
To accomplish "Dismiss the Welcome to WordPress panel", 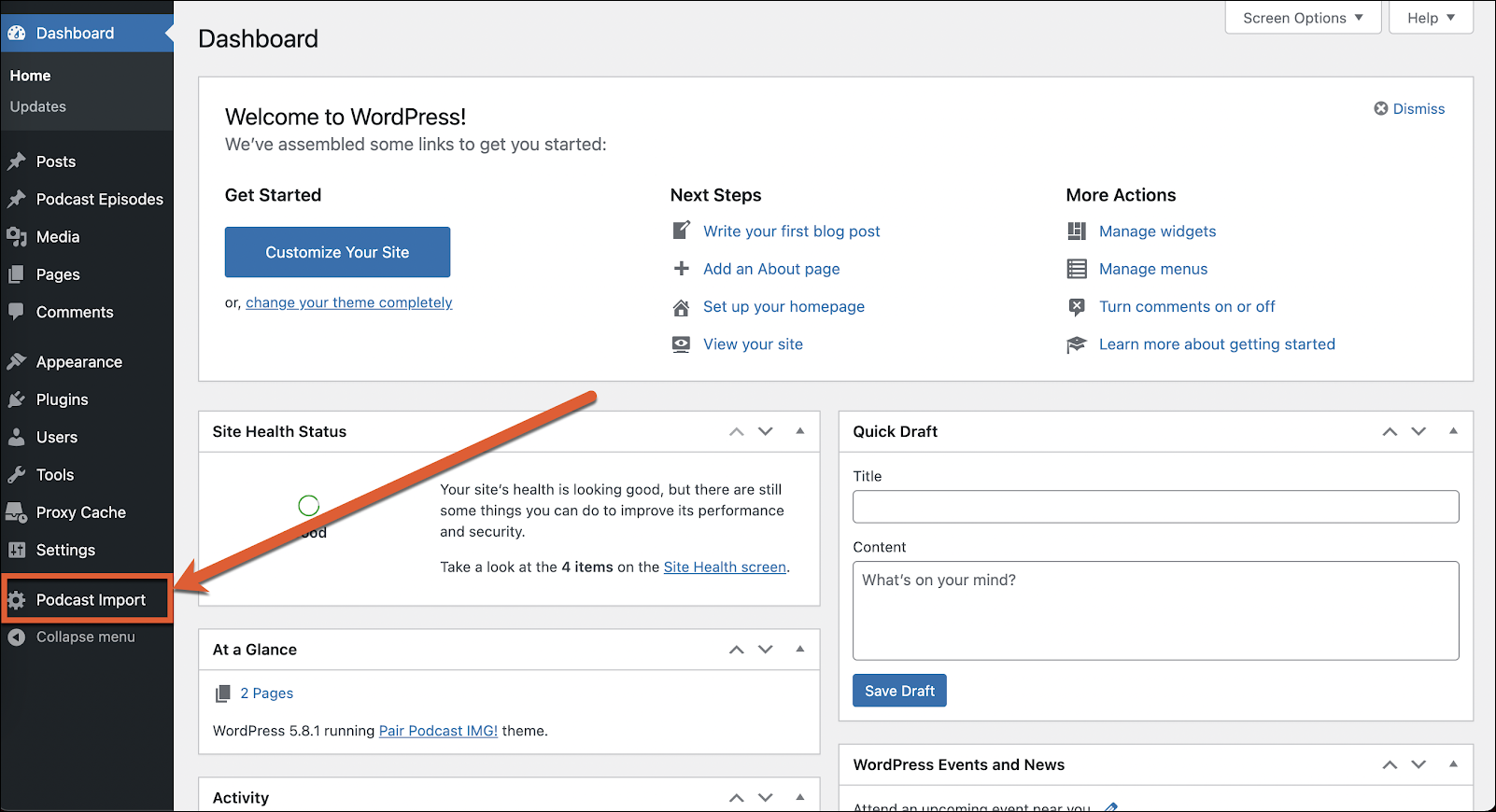I will point(1409,109).
